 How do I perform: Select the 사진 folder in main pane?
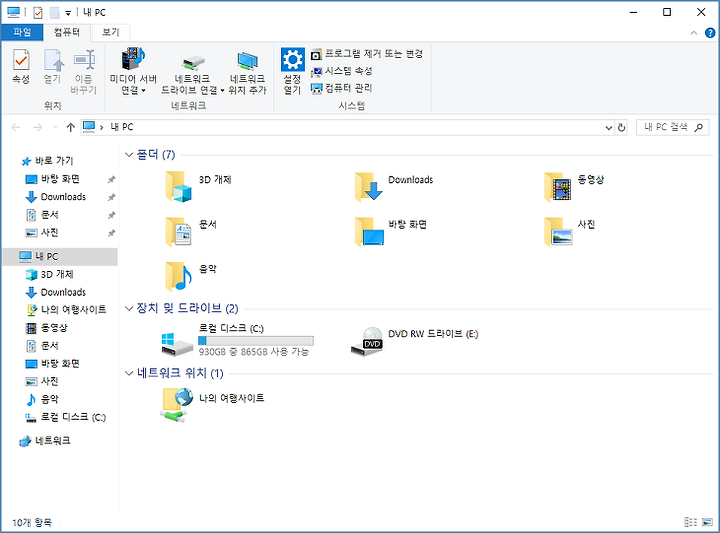pos(570,231)
